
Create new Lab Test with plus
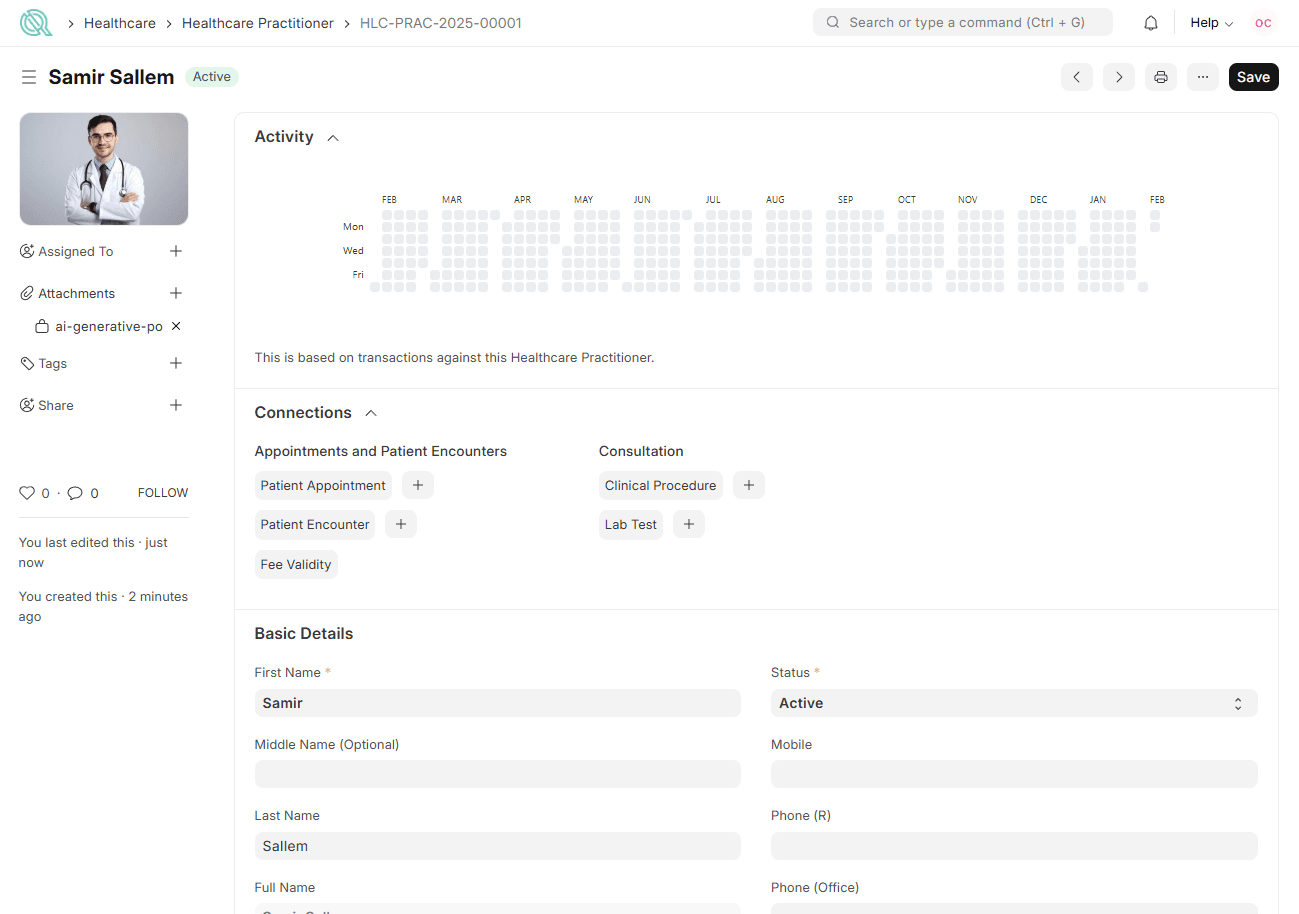[689, 524]
